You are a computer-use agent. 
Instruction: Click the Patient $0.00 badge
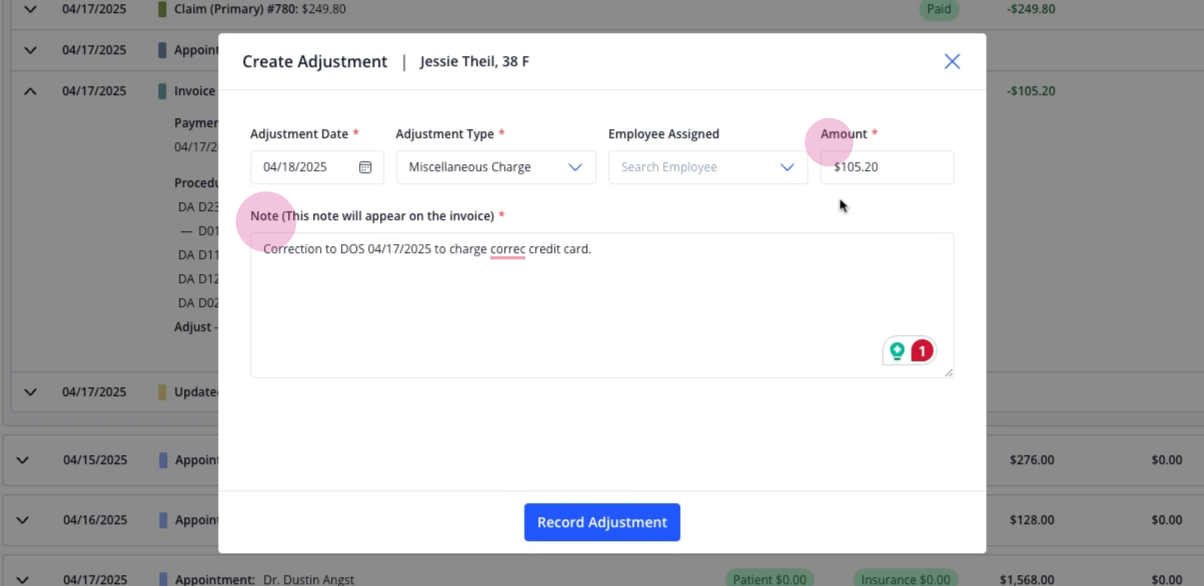[769, 579]
